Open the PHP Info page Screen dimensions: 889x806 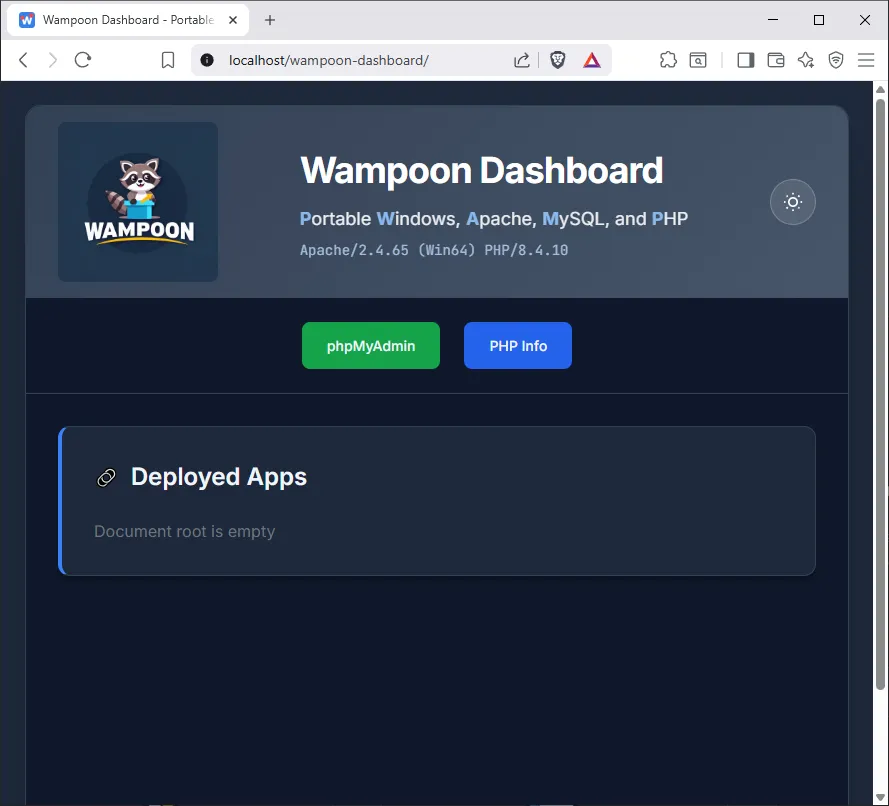pos(518,346)
